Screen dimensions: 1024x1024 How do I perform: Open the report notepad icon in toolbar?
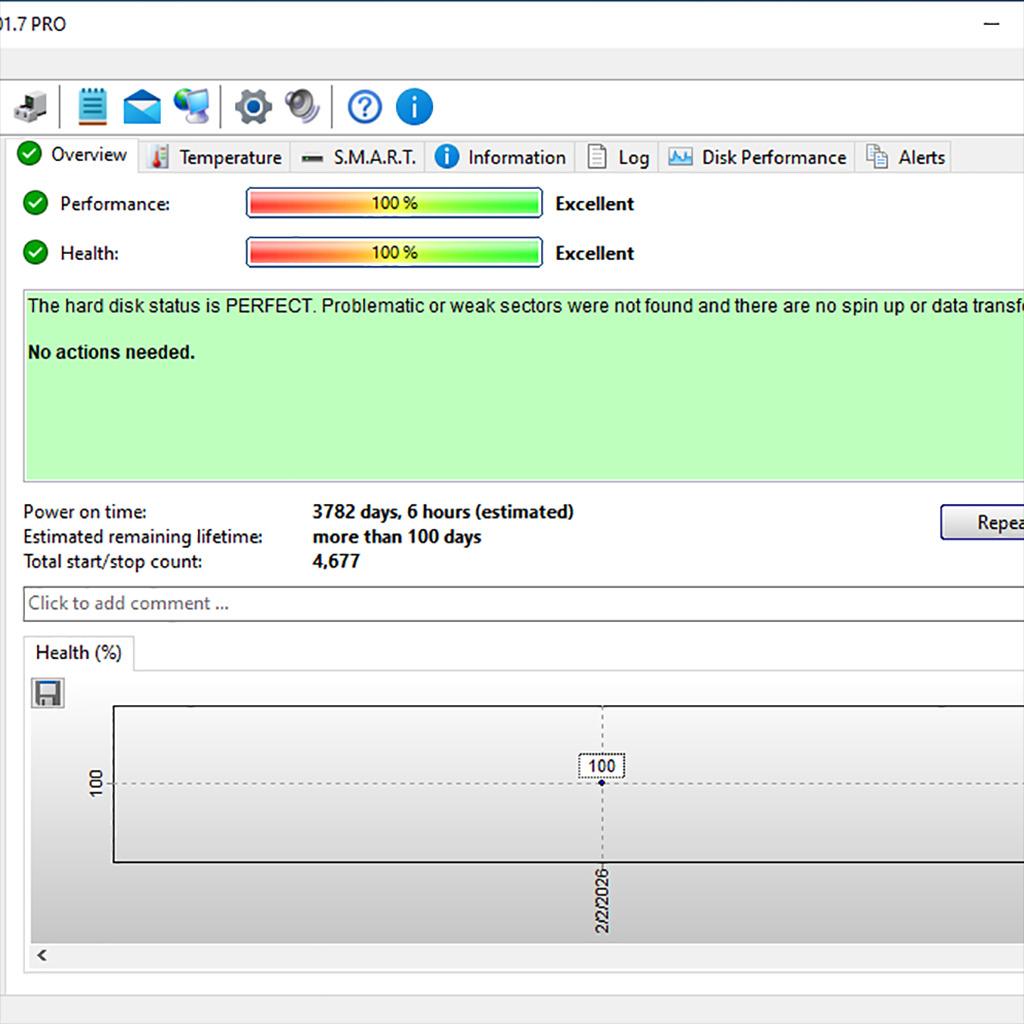(92, 106)
